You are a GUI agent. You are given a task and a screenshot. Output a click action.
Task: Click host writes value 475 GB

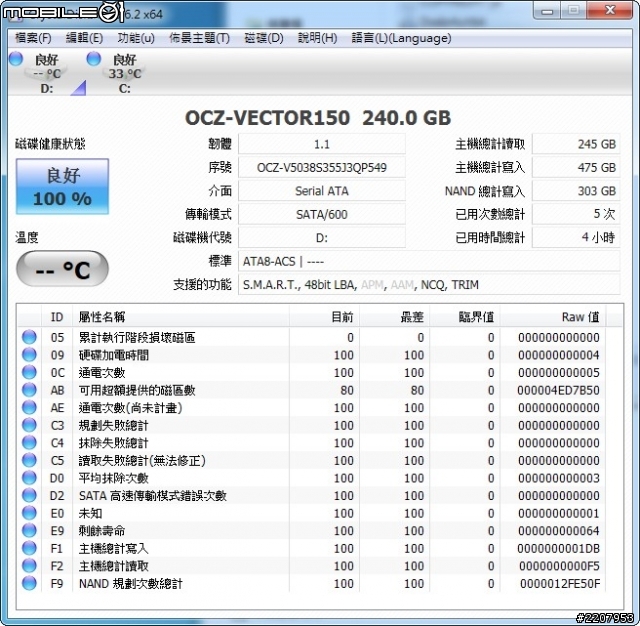(x=576, y=167)
